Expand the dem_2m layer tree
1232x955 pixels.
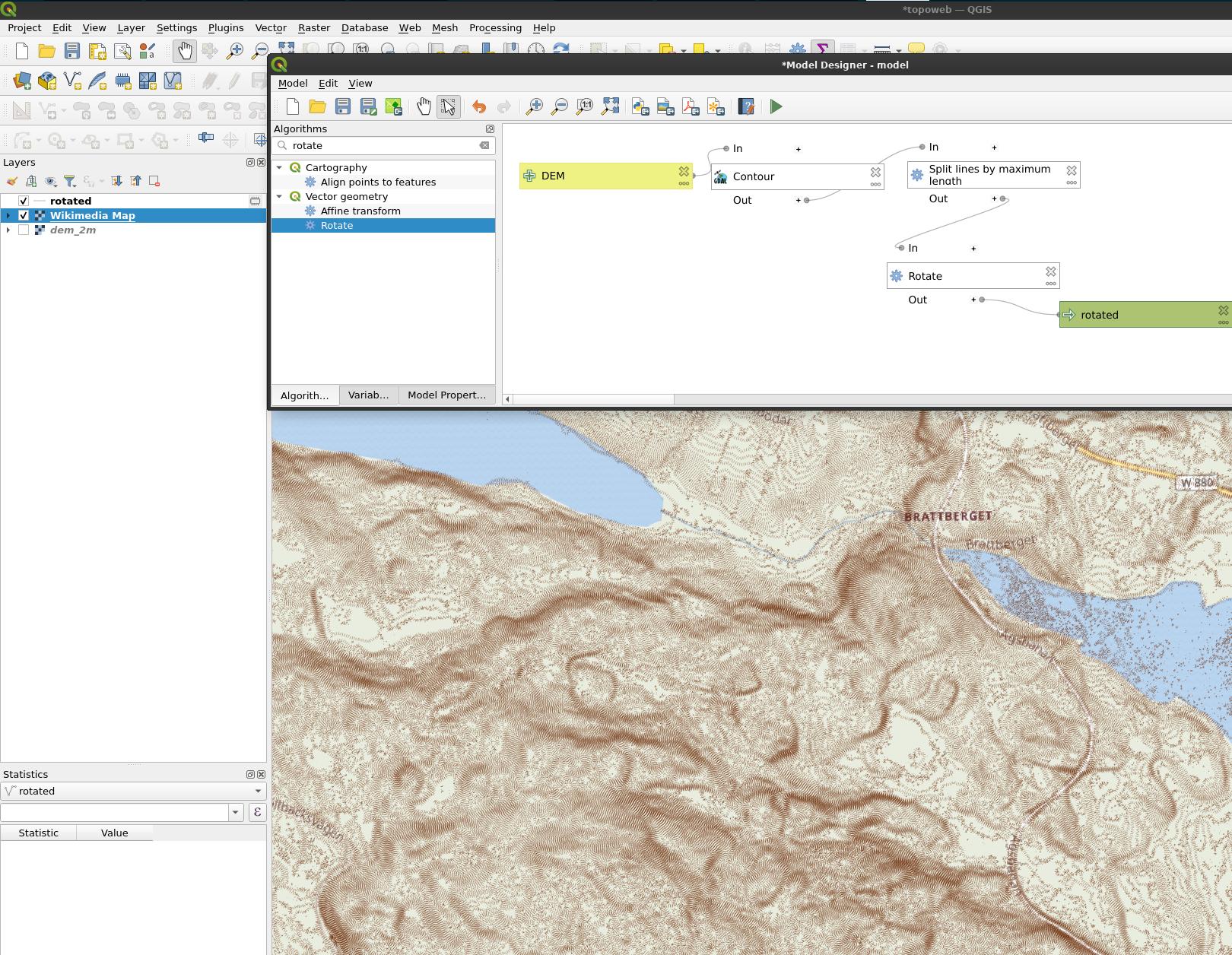[x=8, y=230]
